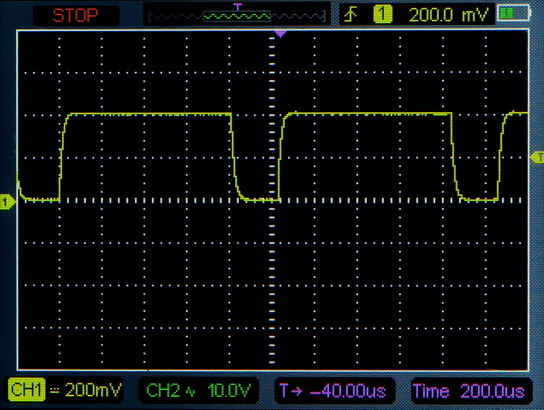Click the small T marker above memory bar
Image resolution: width=544 pixels, height=410 pixels.
coord(238,7)
